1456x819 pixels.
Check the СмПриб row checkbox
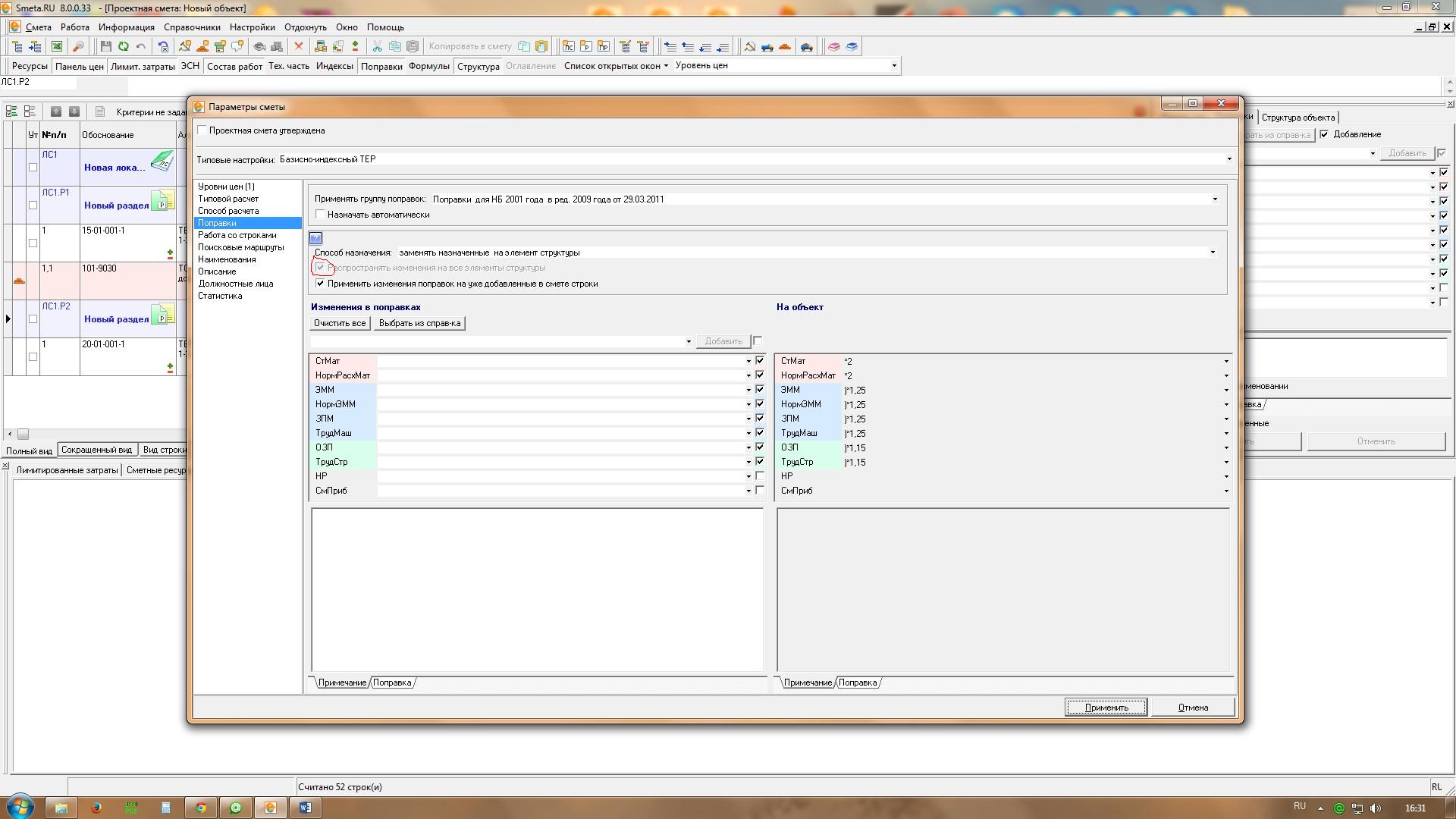[760, 491]
